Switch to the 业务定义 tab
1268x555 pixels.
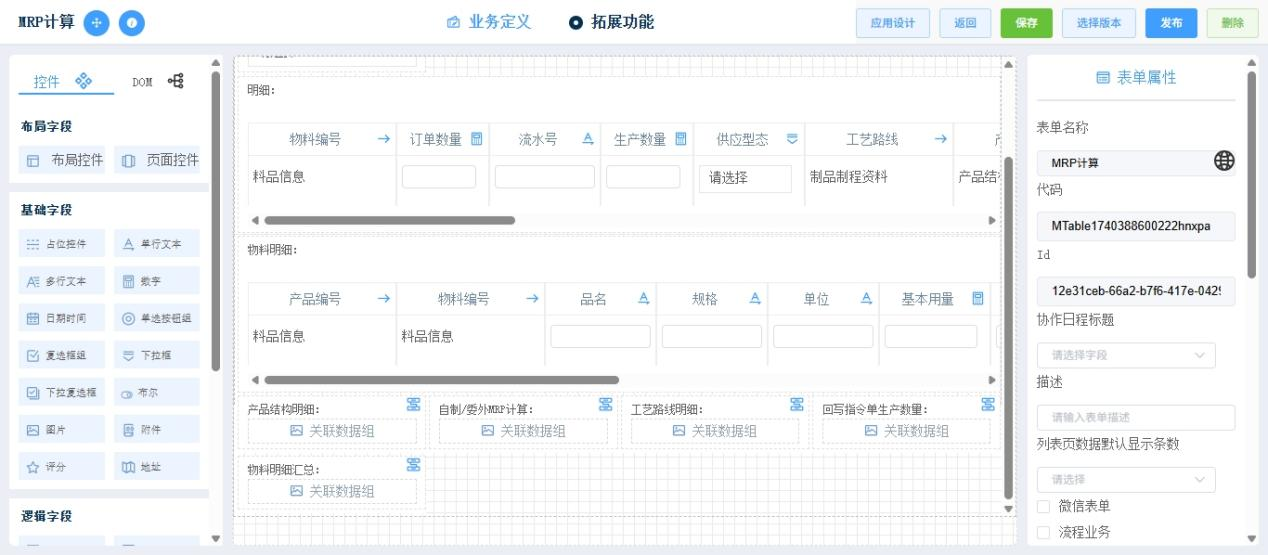click(x=488, y=22)
